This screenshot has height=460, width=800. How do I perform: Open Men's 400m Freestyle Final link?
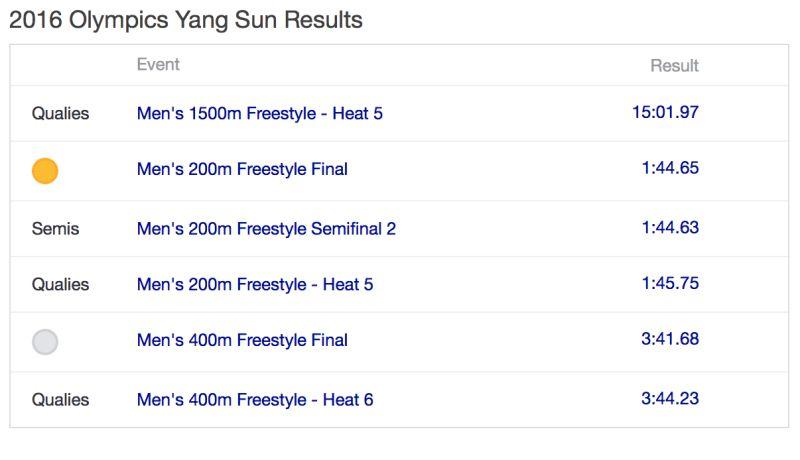tap(242, 341)
